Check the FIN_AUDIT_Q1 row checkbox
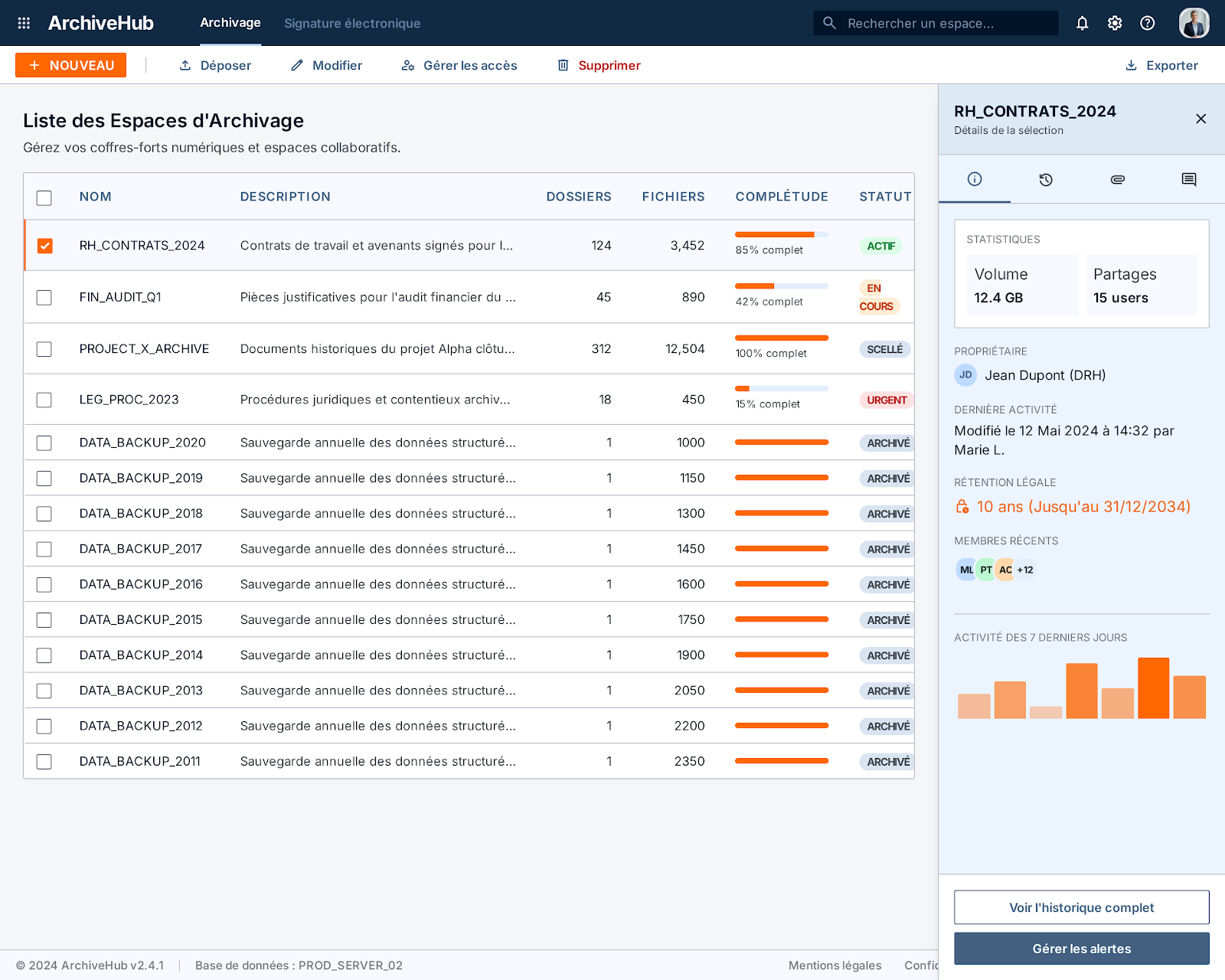The width and height of the screenshot is (1225, 980). (x=44, y=297)
